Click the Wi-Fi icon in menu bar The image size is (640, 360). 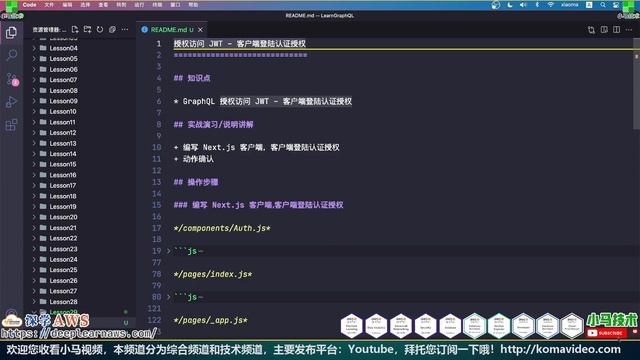(x=551, y=5)
